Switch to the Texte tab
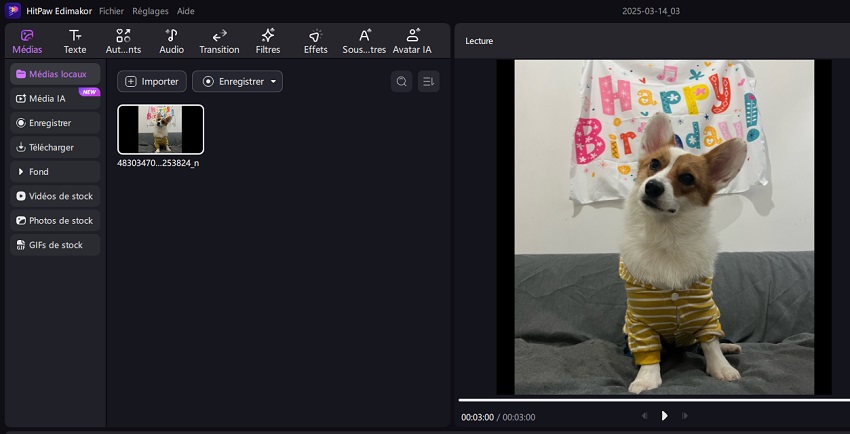 pyautogui.click(x=75, y=42)
